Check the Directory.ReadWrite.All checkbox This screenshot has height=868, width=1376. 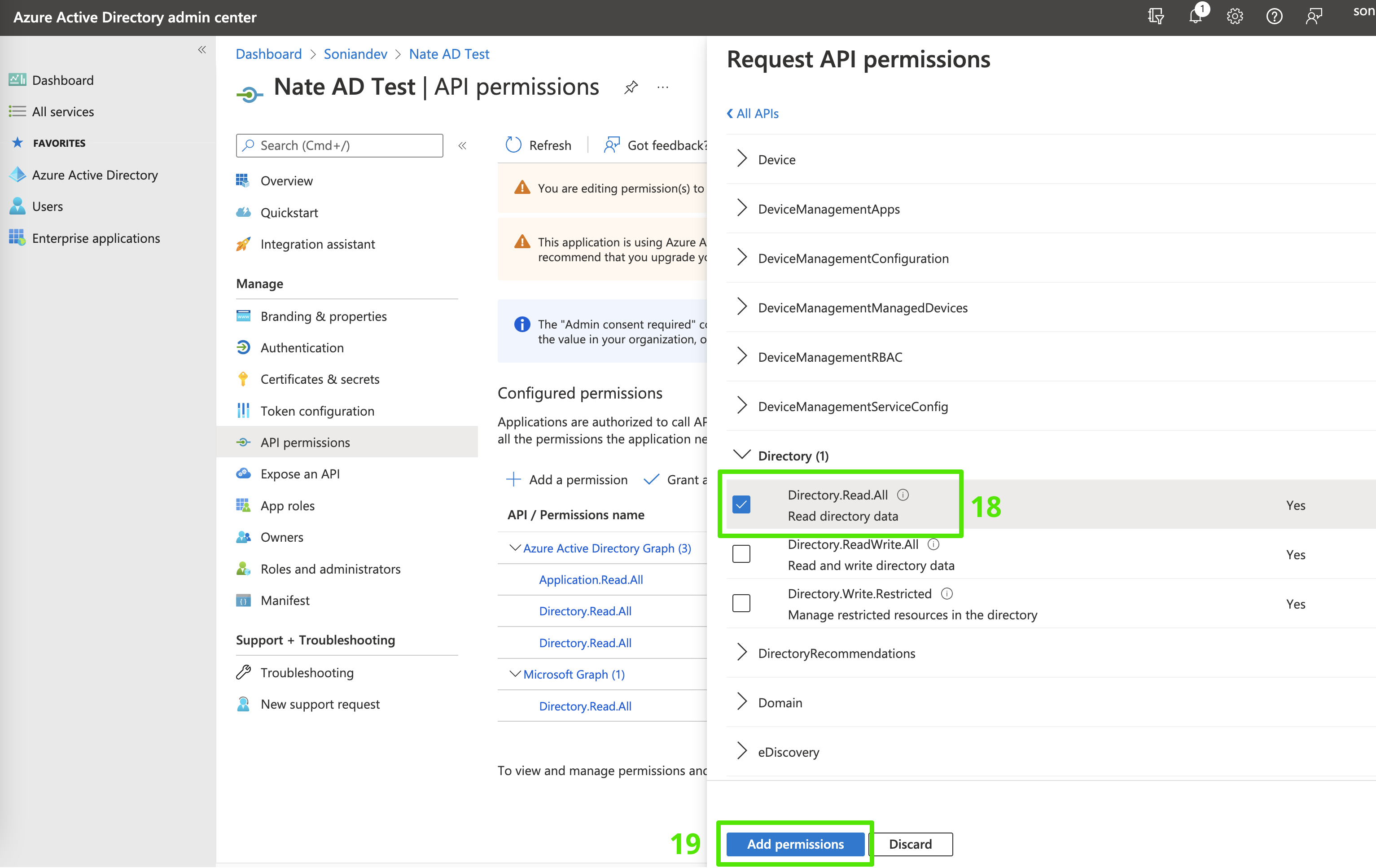pos(741,554)
